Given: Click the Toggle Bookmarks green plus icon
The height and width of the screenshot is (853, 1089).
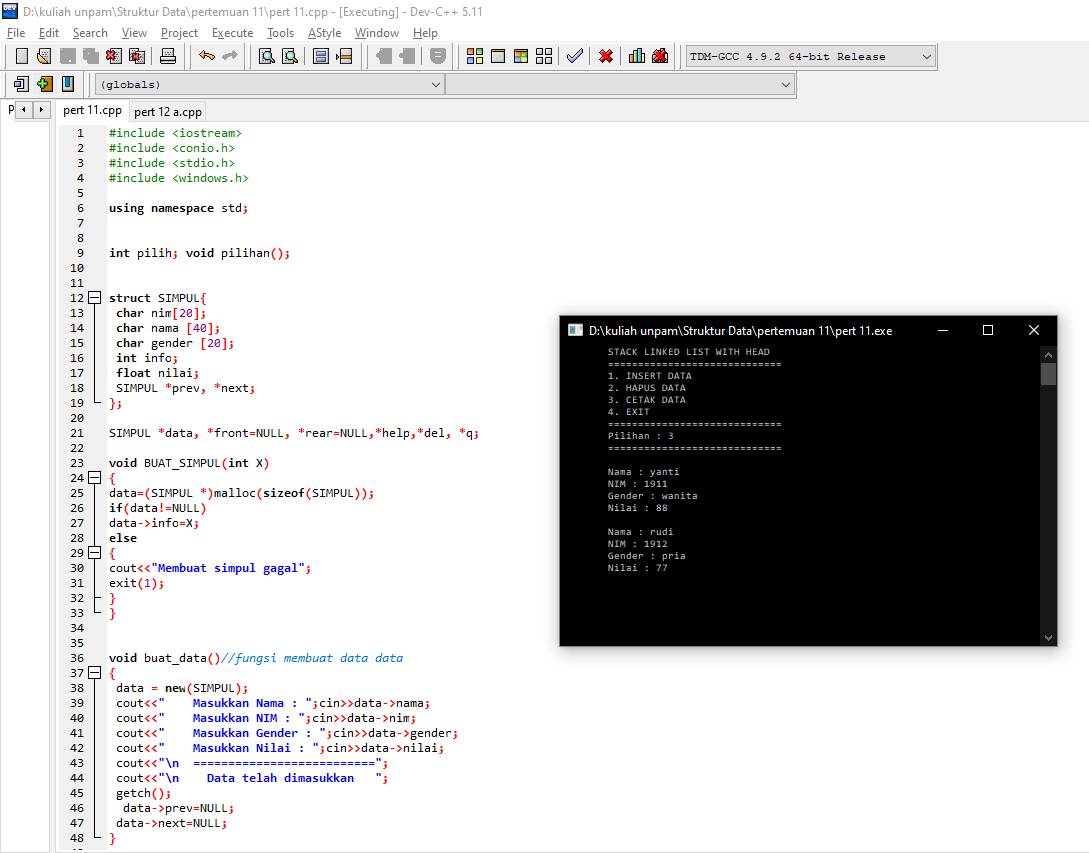Looking at the screenshot, I should pyautogui.click(x=44, y=84).
